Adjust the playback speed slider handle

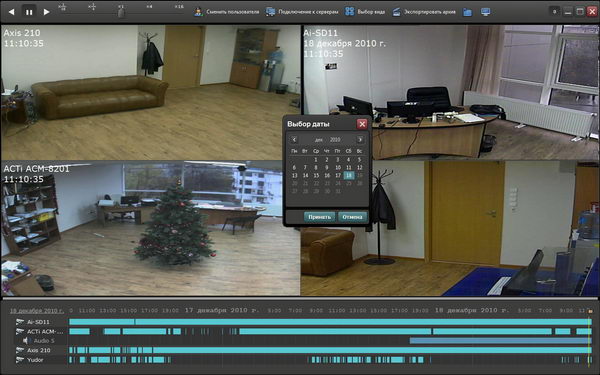click(121, 13)
